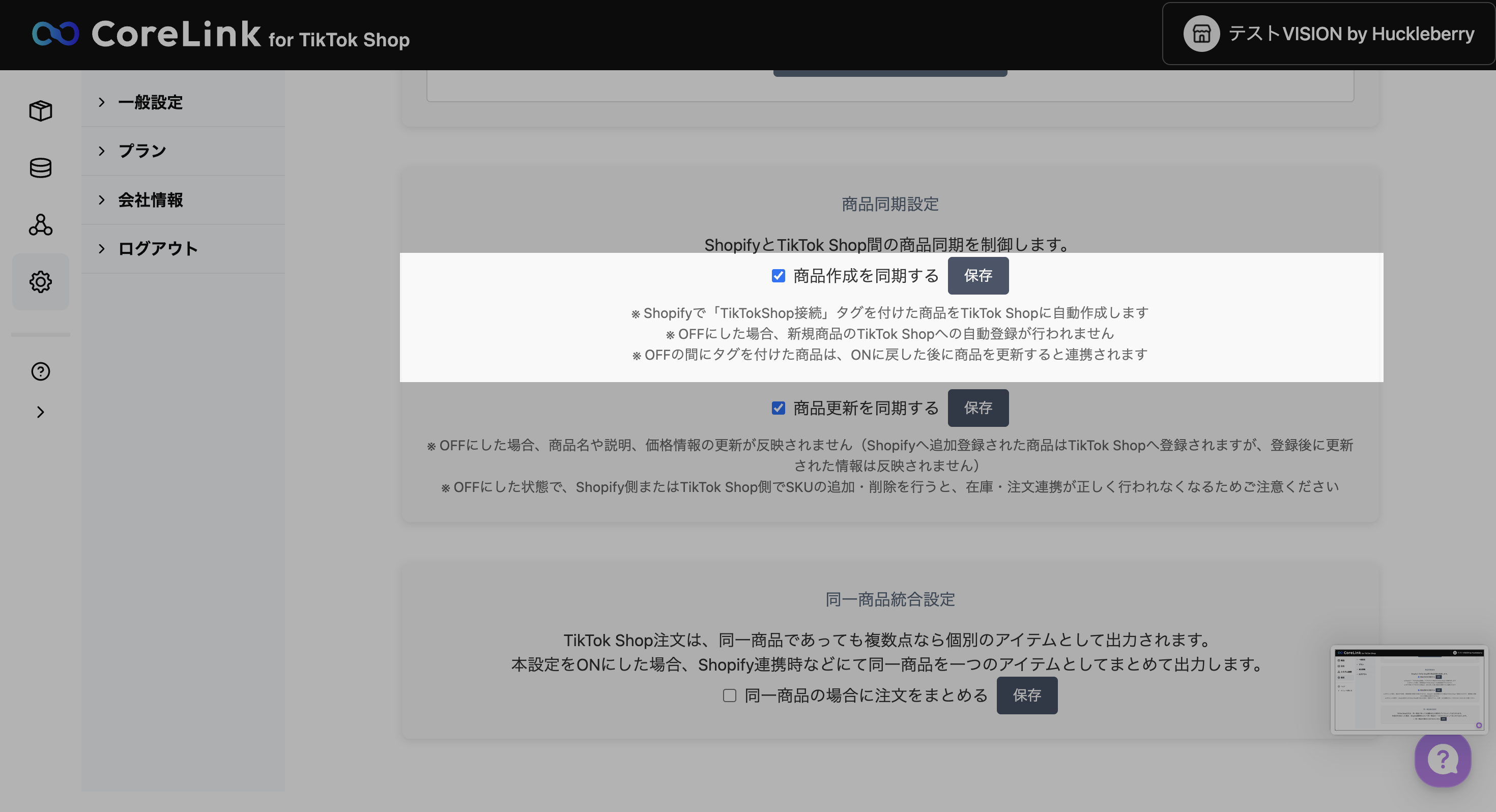This screenshot has height=812, width=1496.
Task: Enable 同一商品の場合に注文をまとめる checkbox
Action: (729, 695)
